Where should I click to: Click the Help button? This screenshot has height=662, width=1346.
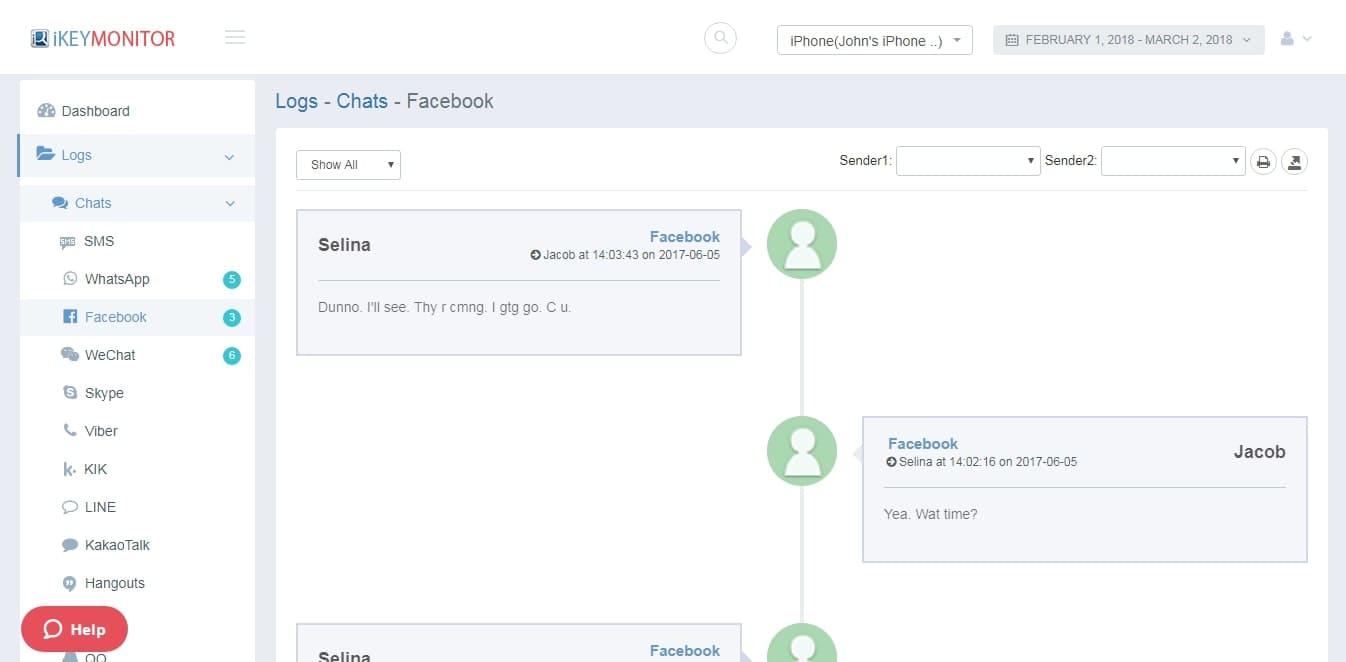coord(75,629)
